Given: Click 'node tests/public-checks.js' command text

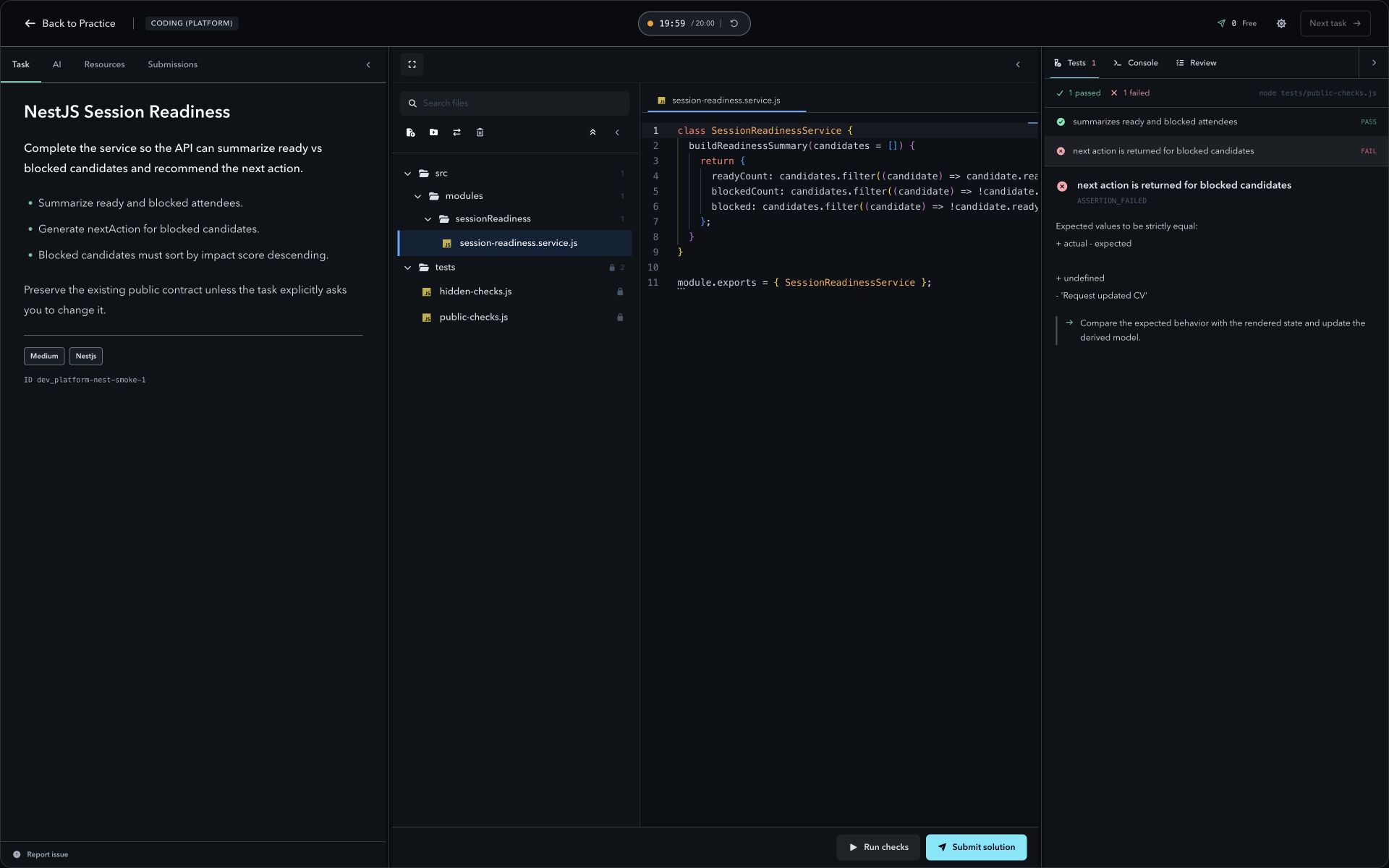Looking at the screenshot, I should 1317,93.
